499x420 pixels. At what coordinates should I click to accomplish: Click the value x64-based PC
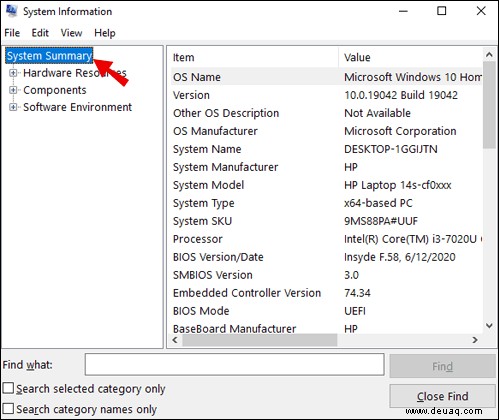tap(378, 203)
